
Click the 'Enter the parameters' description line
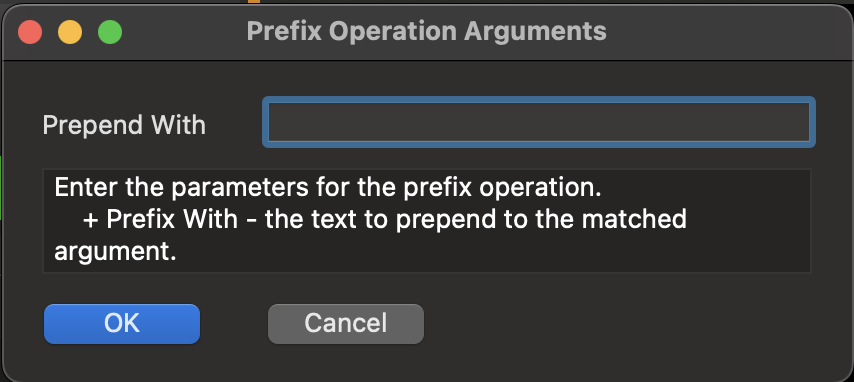[328, 188]
